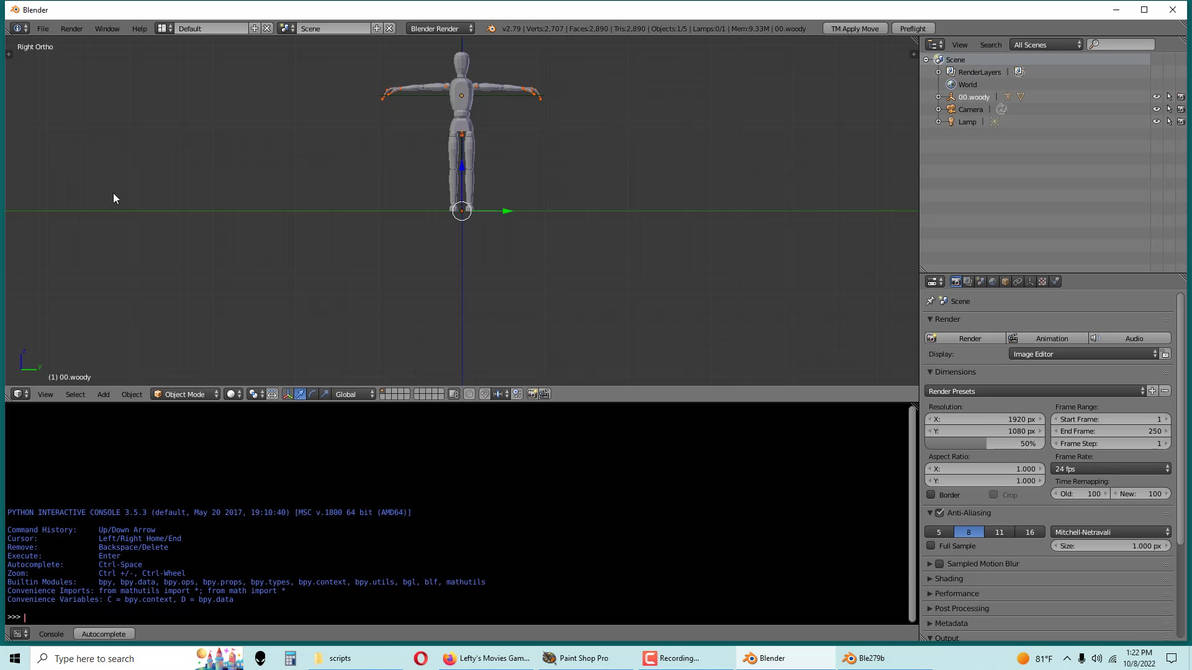Select the Render properties tab icon
This screenshot has width=1192, height=670.
point(957,281)
